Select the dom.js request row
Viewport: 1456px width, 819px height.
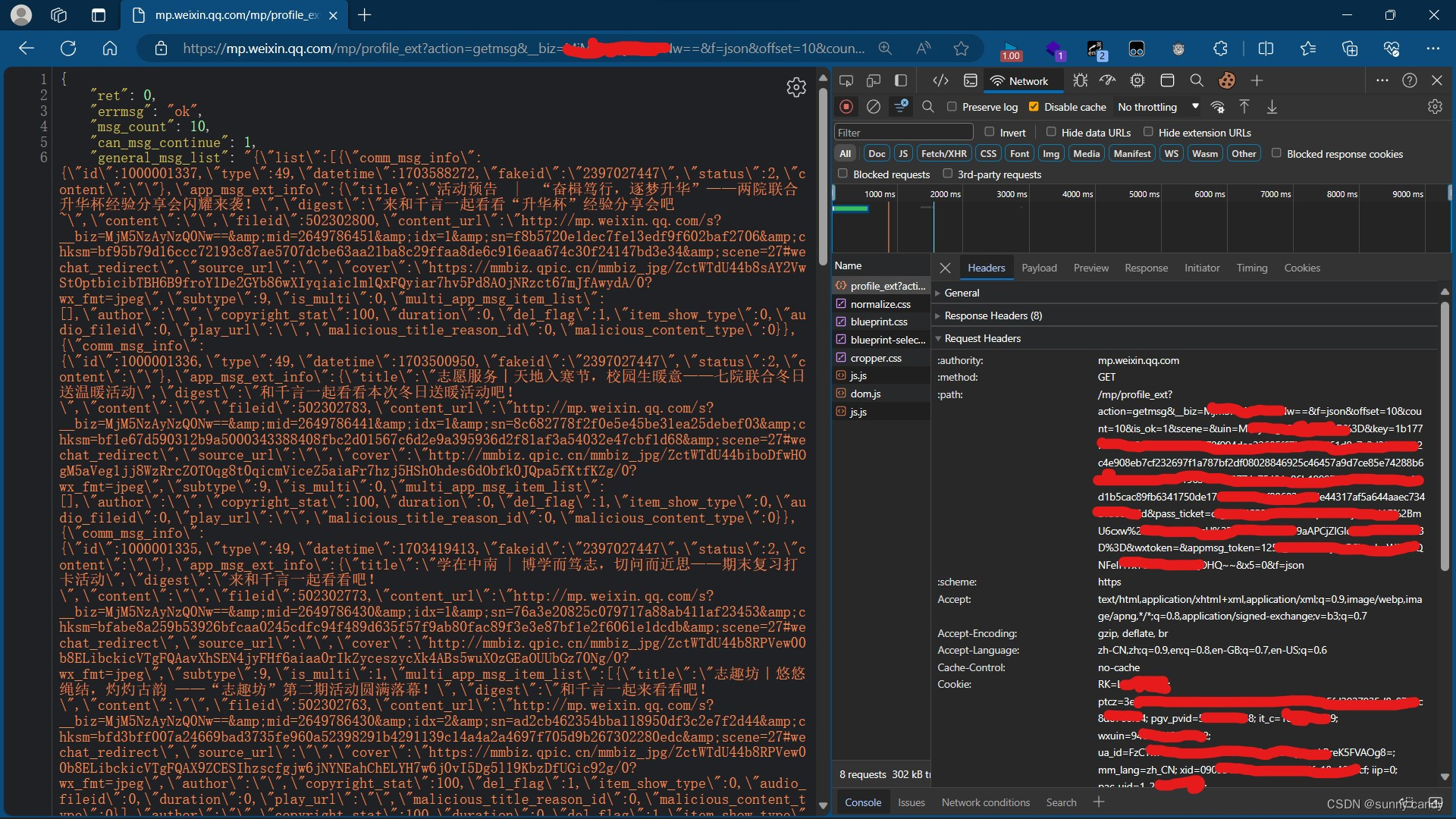point(881,394)
